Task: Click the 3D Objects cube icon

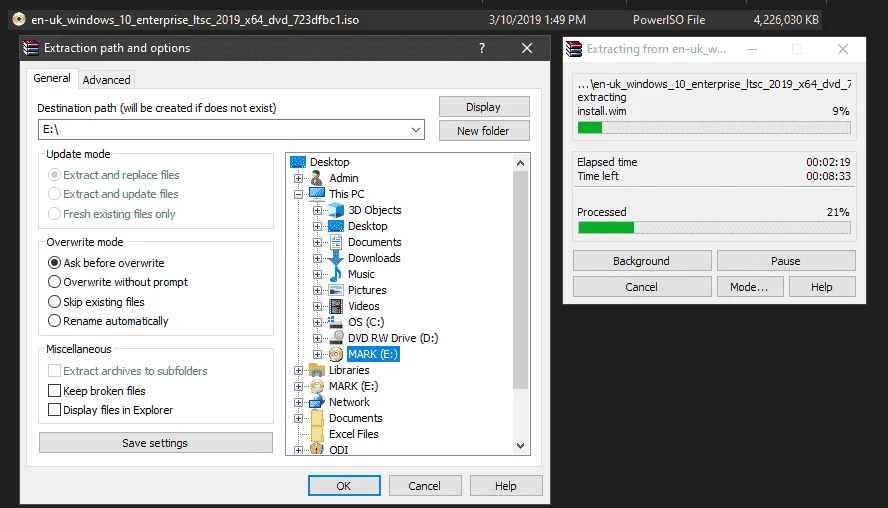Action: (x=336, y=210)
